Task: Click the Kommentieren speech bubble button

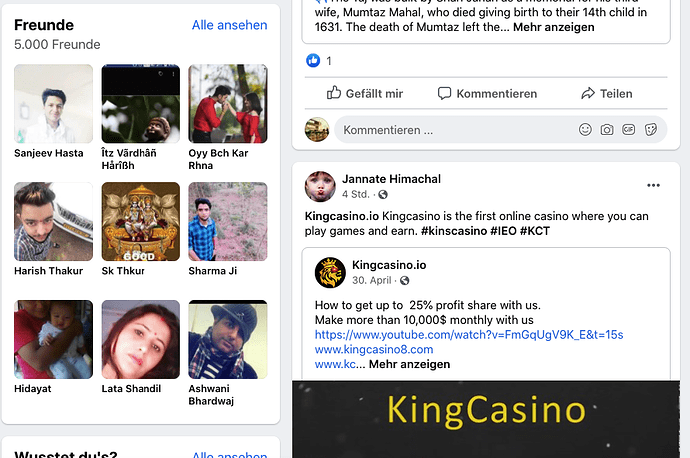Action: click(487, 93)
